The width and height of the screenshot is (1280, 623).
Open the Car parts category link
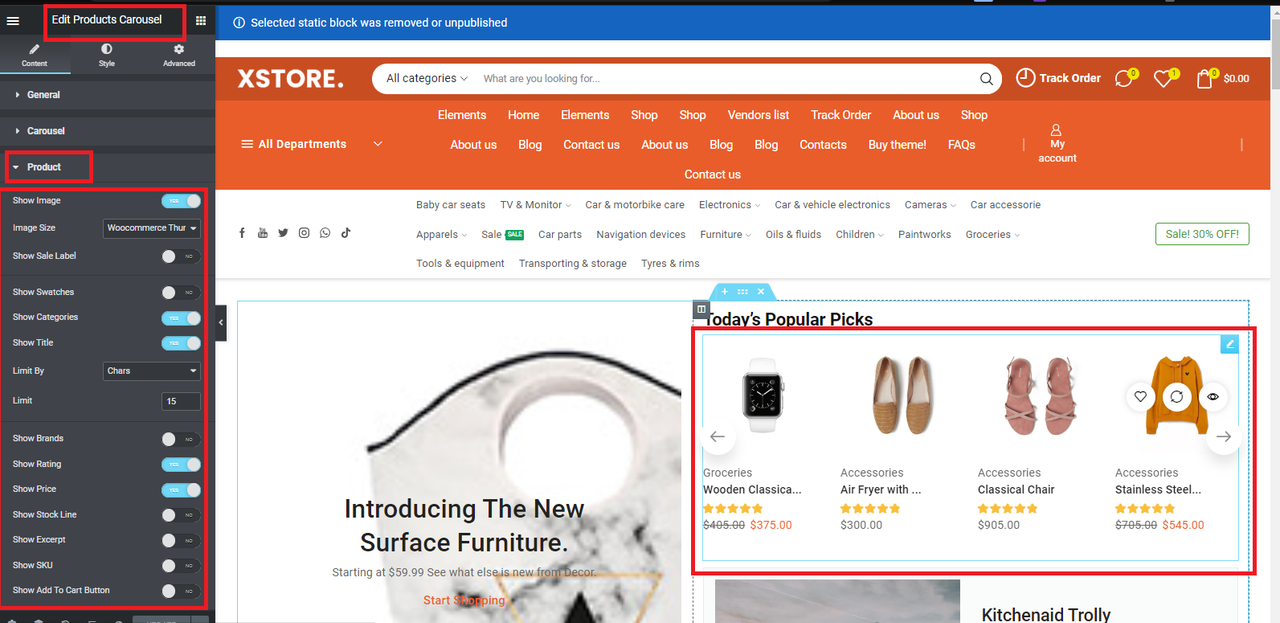point(560,235)
